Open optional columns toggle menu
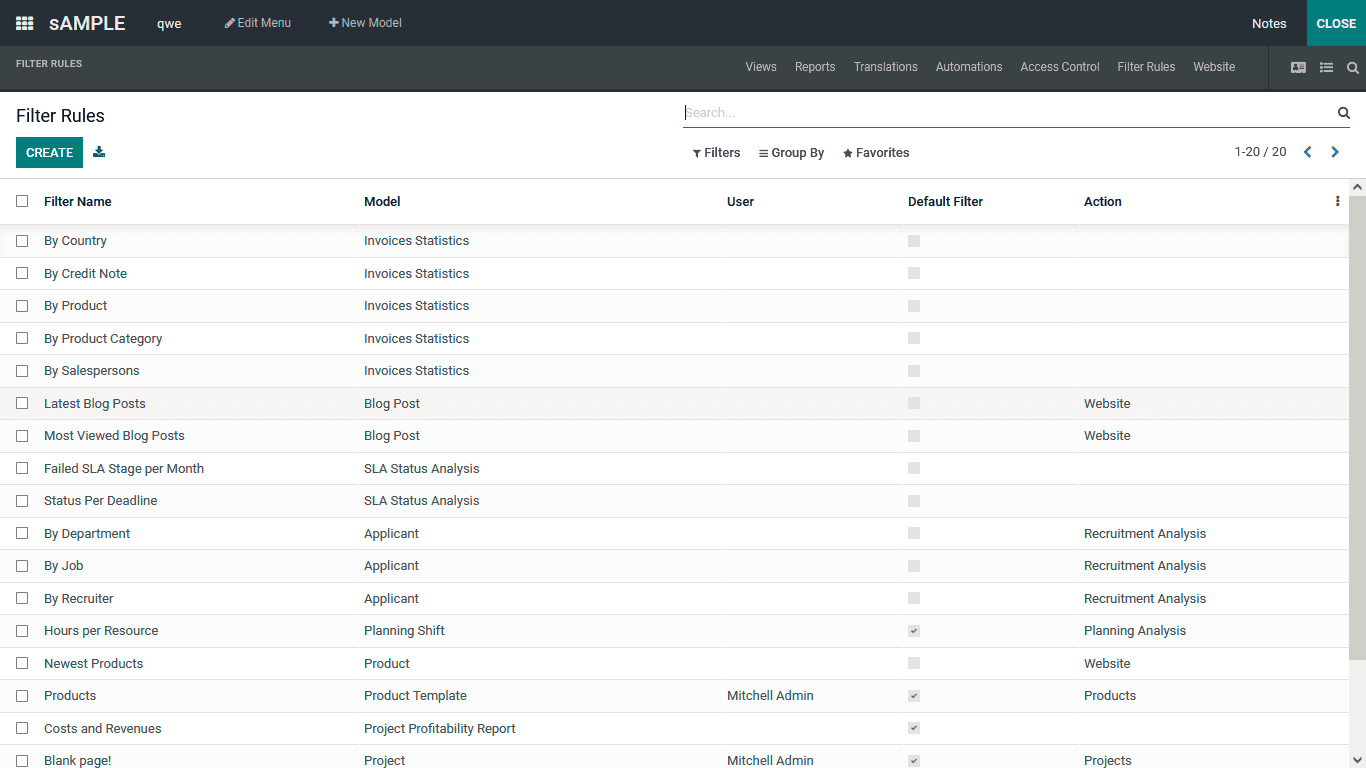 [x=1338, y=201]
